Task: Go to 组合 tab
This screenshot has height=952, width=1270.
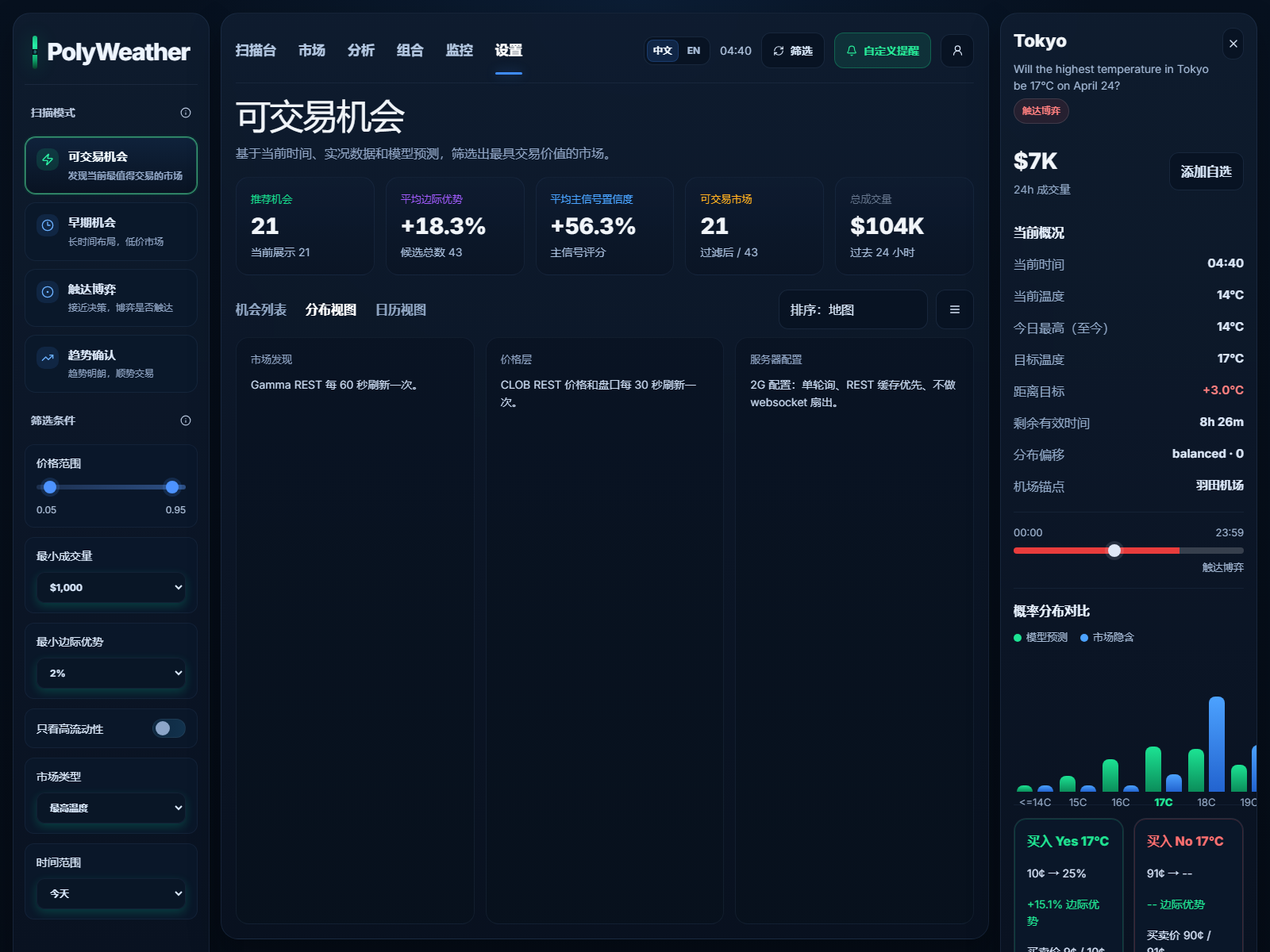Action: tap(410, 51)
